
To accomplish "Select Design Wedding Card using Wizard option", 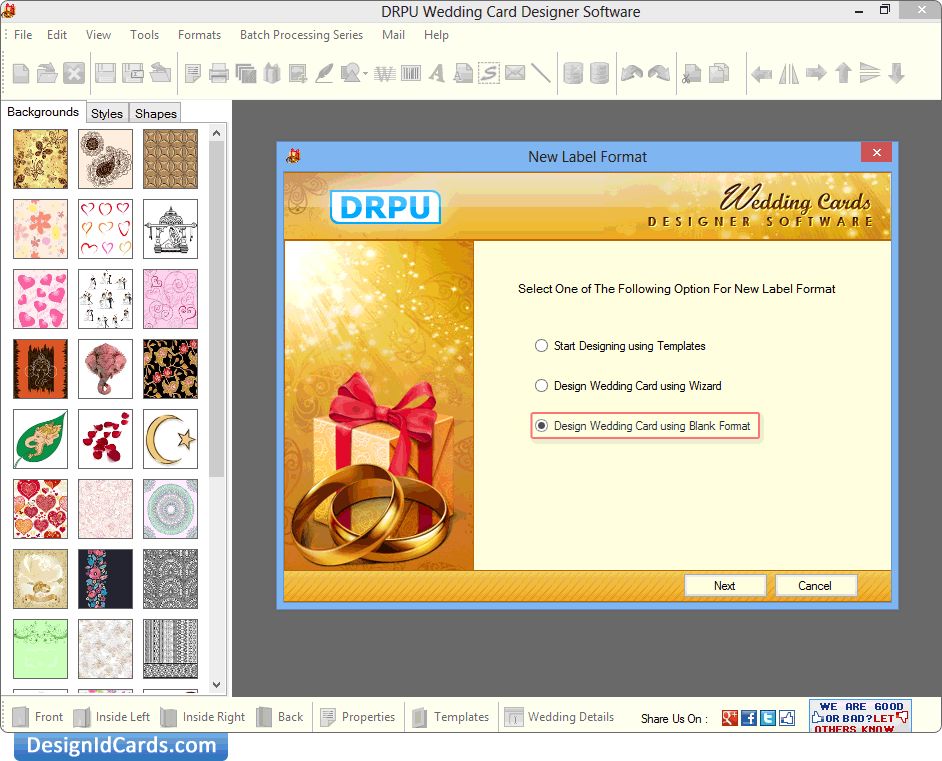I will coord(541,386).
